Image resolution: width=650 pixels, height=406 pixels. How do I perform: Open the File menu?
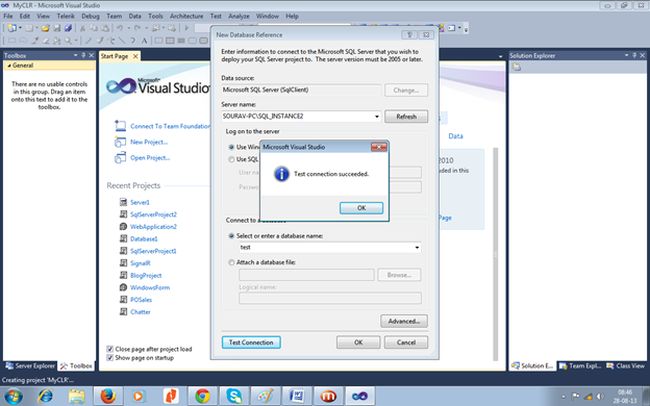[x=8, y=16]
